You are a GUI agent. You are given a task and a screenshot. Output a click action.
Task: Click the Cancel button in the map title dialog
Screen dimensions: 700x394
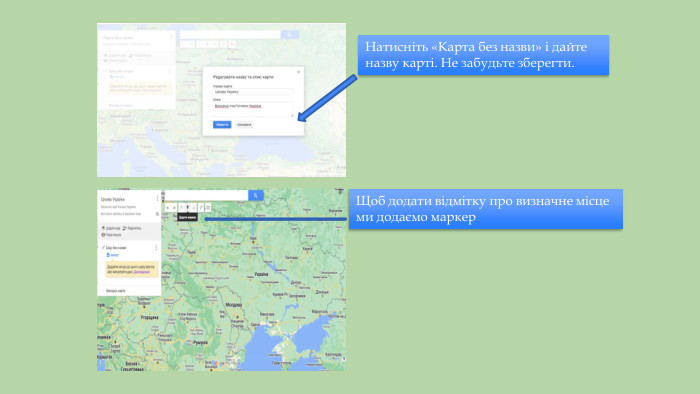click(244, 124)
